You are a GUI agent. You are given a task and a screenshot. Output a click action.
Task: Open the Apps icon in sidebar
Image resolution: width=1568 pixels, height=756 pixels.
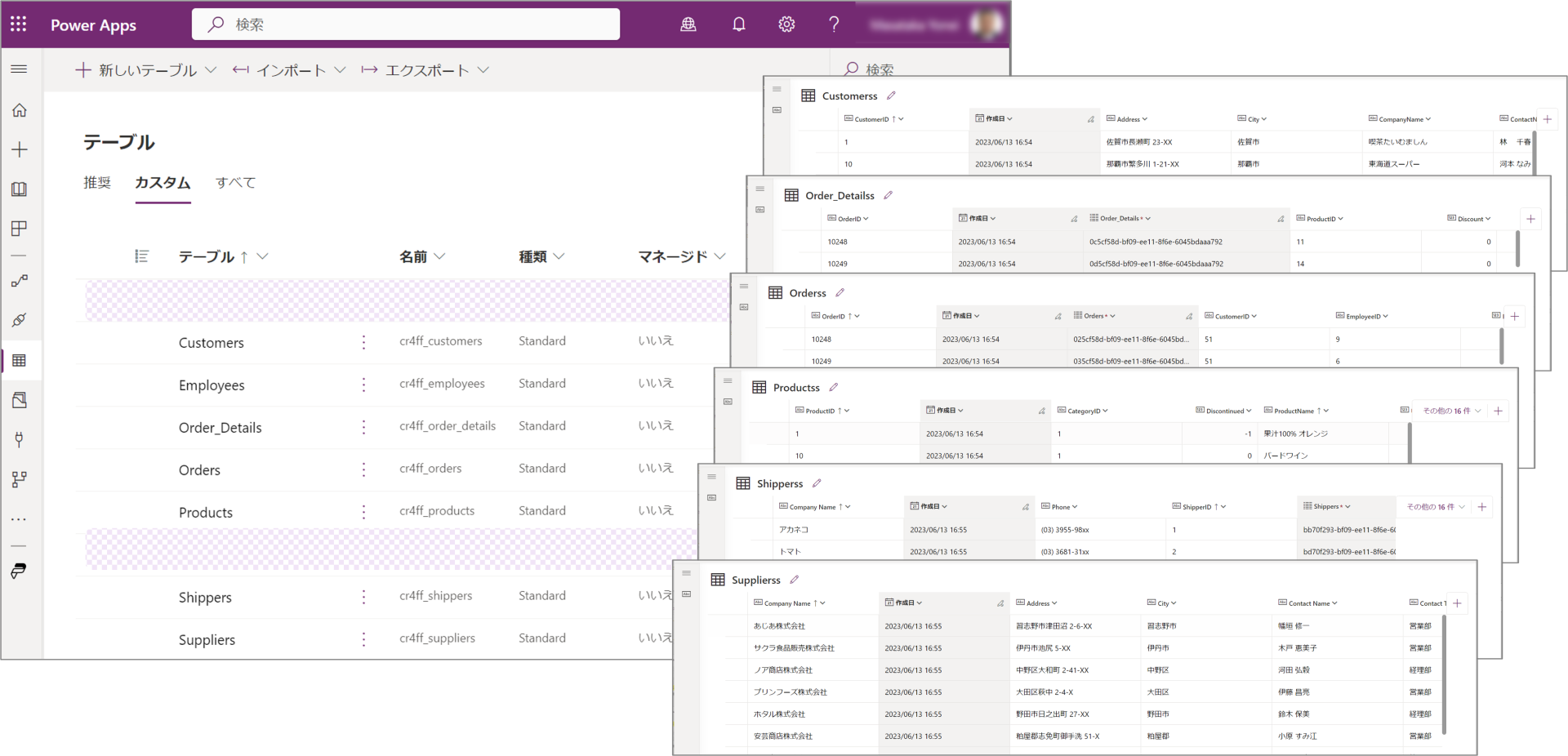coord(20,229)
